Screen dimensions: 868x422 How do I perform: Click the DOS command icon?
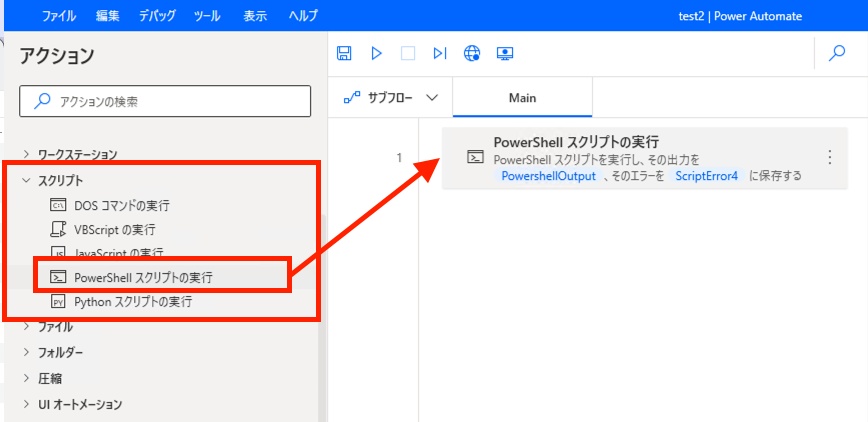coord(58,206)
